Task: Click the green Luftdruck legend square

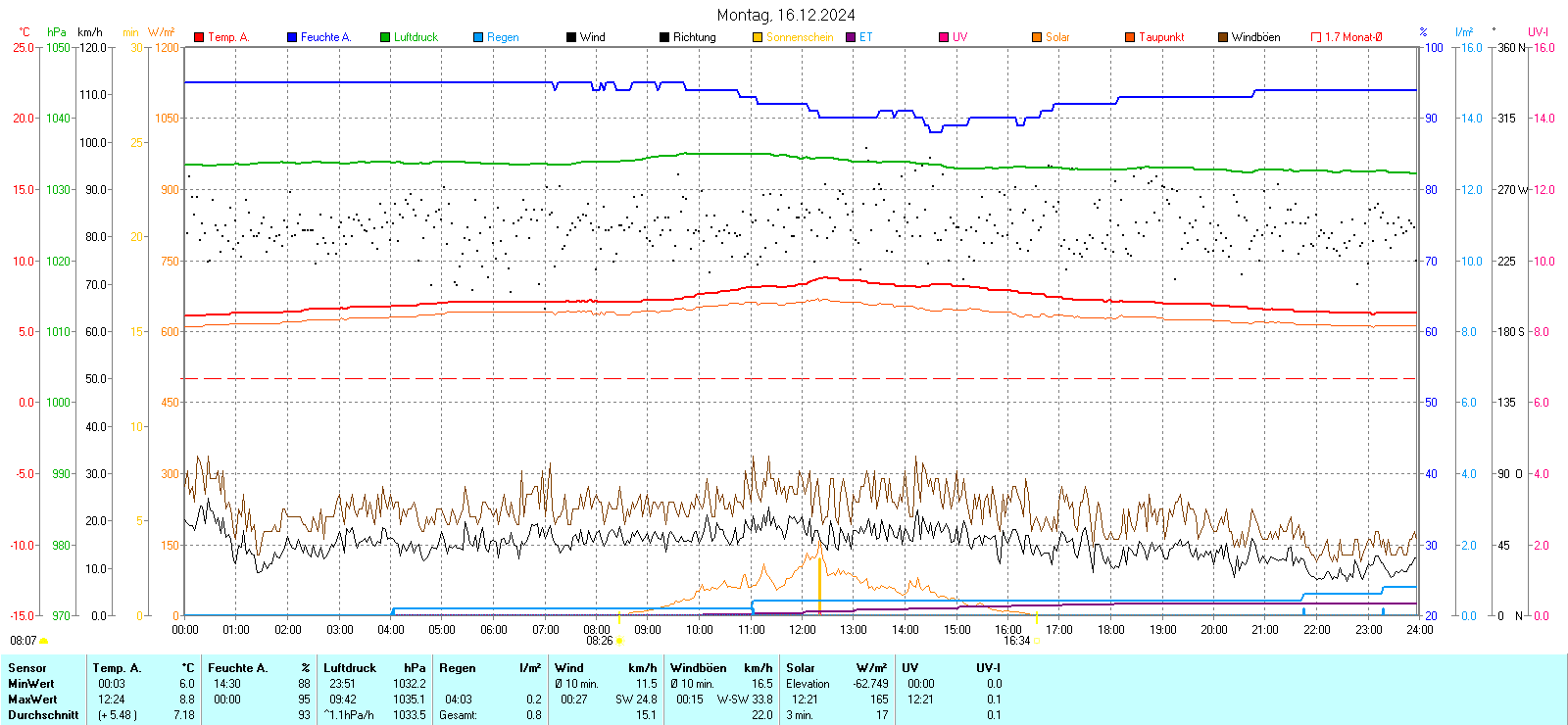Action: point(385,37)
